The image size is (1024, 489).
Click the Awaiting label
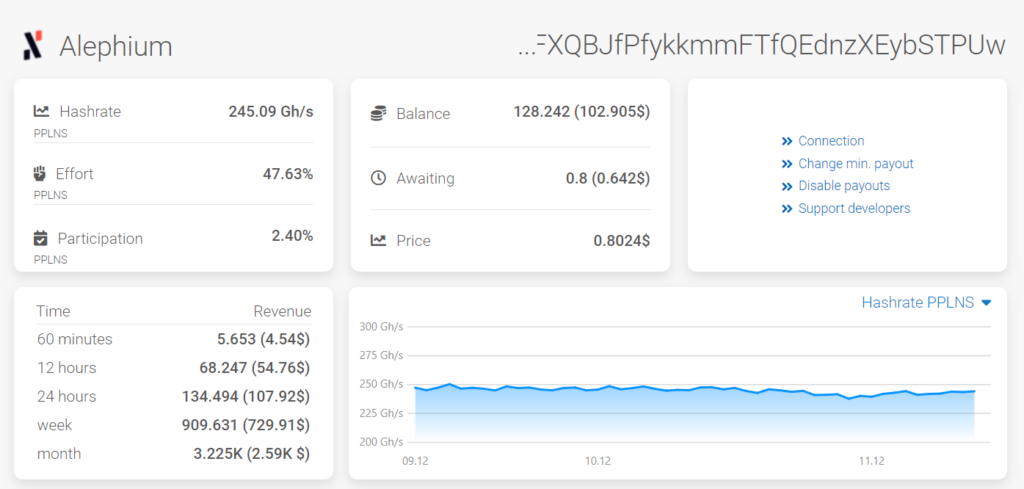click(x=425, y=179)
